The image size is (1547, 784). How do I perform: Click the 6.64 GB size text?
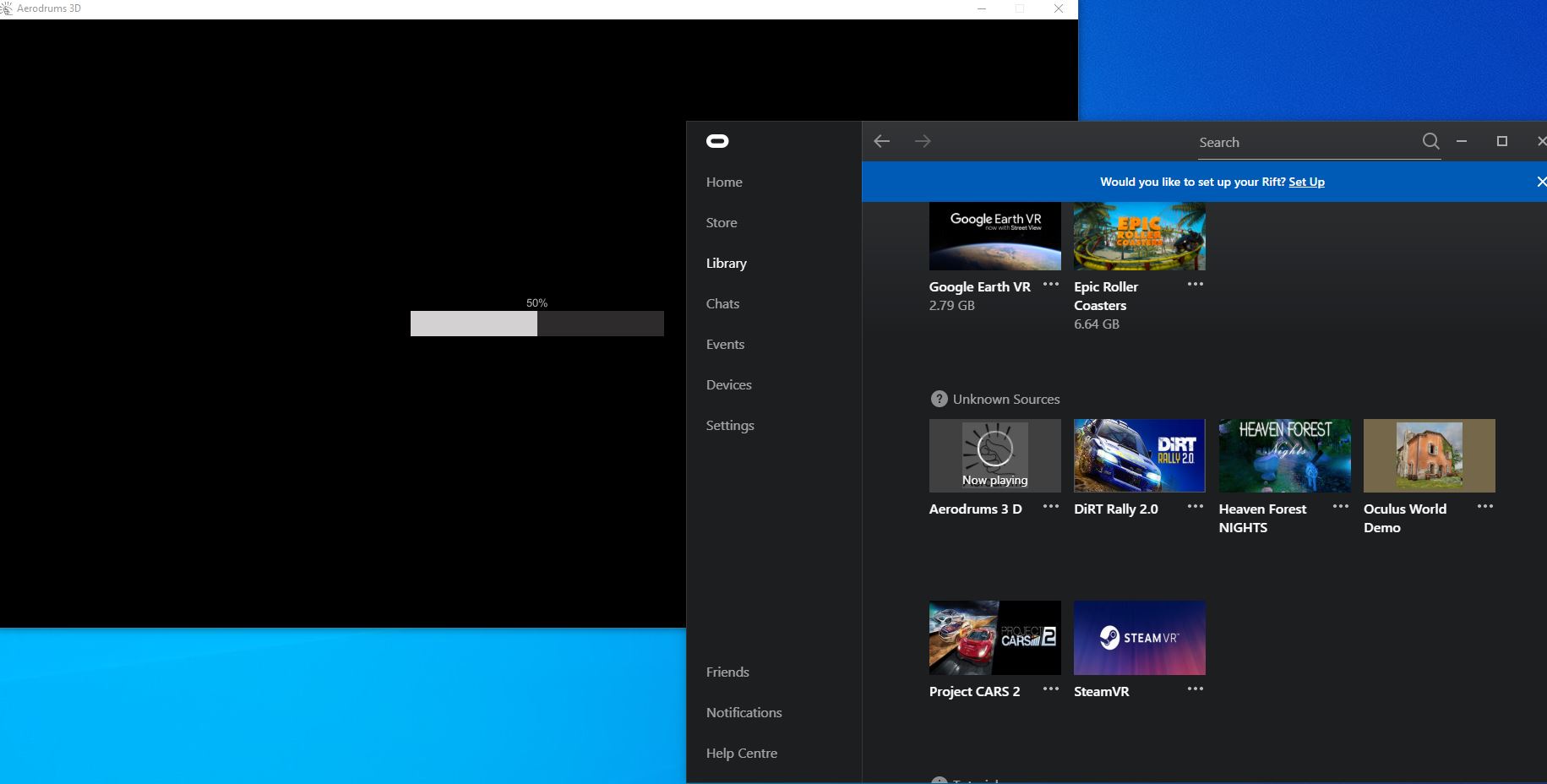pyautogui.click(x=1097, y=324)
